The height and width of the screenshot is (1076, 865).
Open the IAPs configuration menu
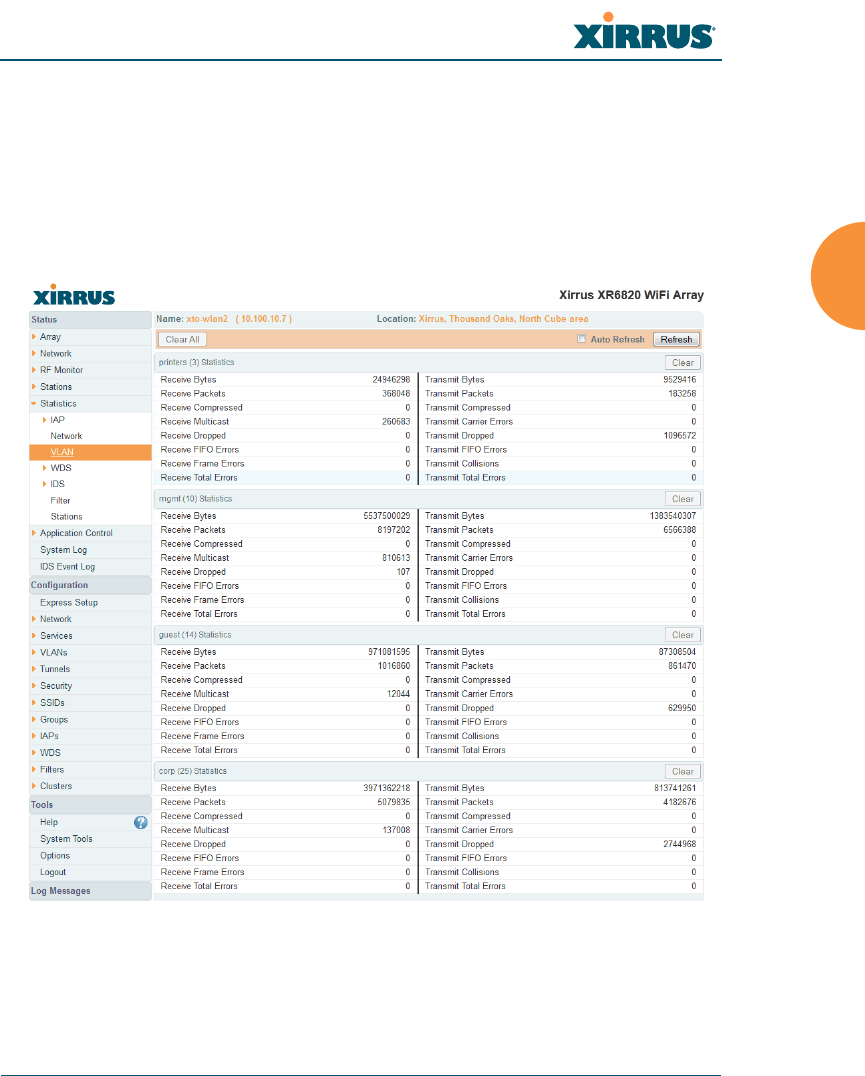click(x=49, y=736)
